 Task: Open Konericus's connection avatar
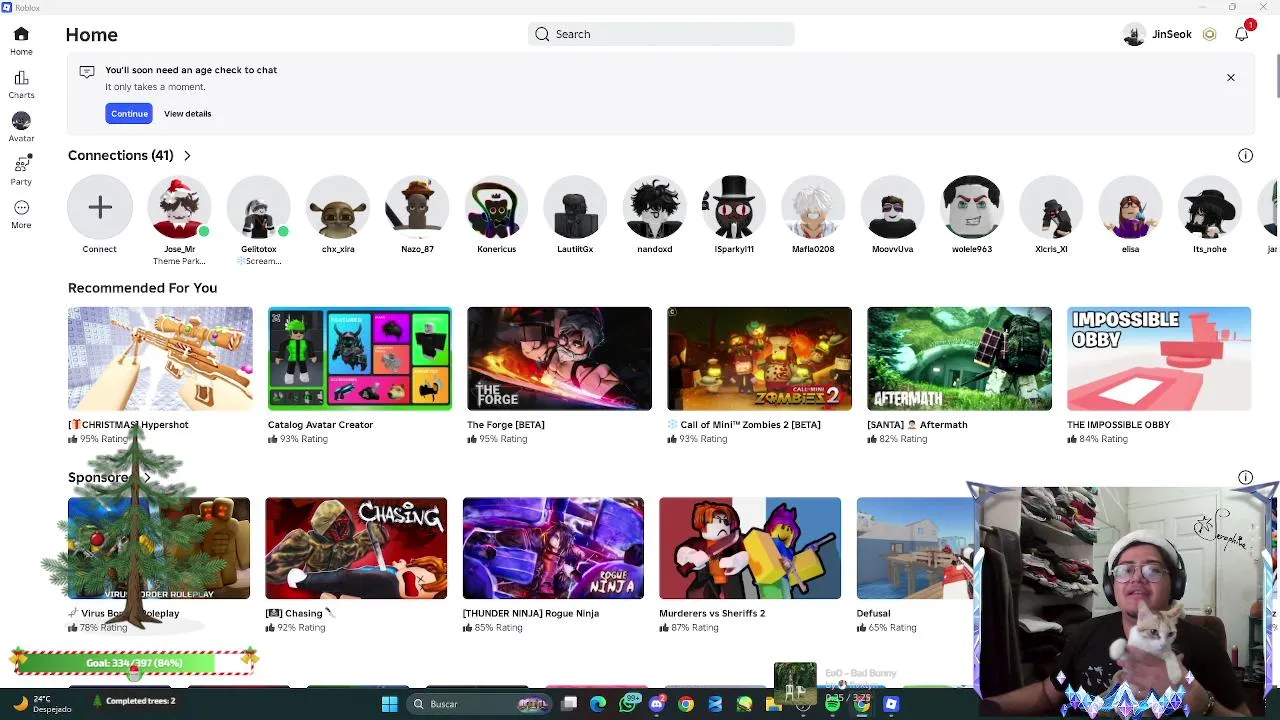click(496, 207)
